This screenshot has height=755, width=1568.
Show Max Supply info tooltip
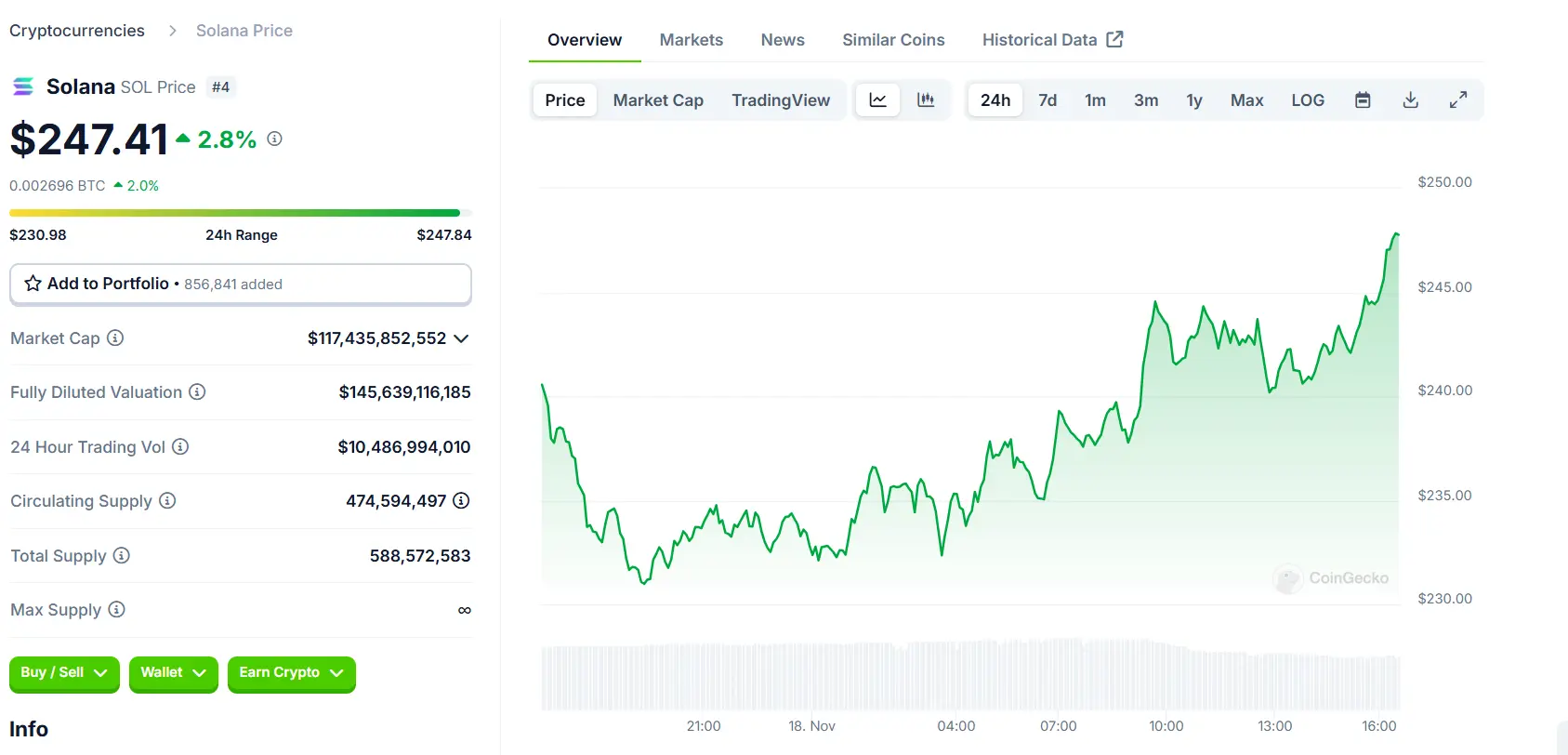point(116,609)
